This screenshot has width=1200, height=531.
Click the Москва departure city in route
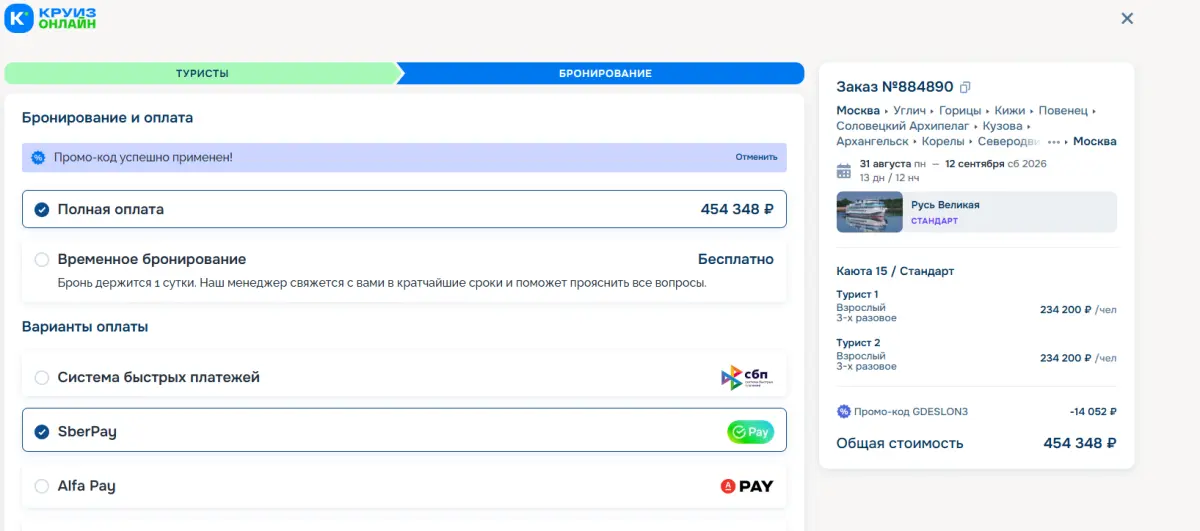[x=858, y=110]
